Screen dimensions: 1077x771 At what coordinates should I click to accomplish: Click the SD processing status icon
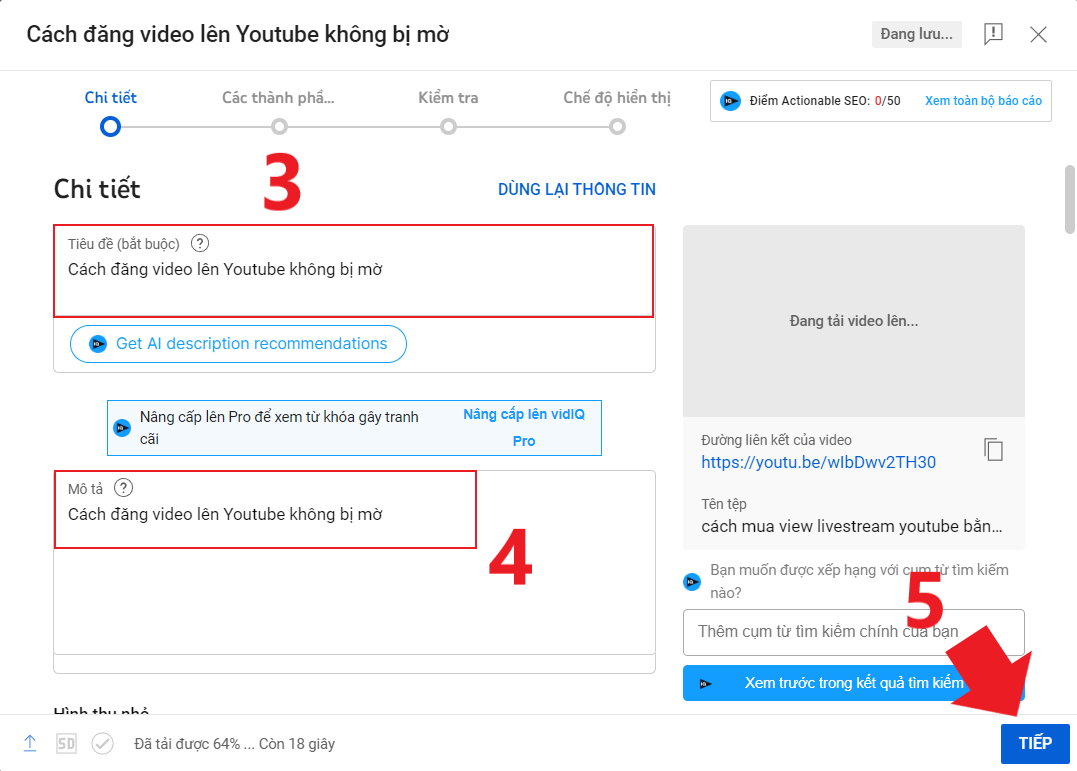(x=66, y=743)
